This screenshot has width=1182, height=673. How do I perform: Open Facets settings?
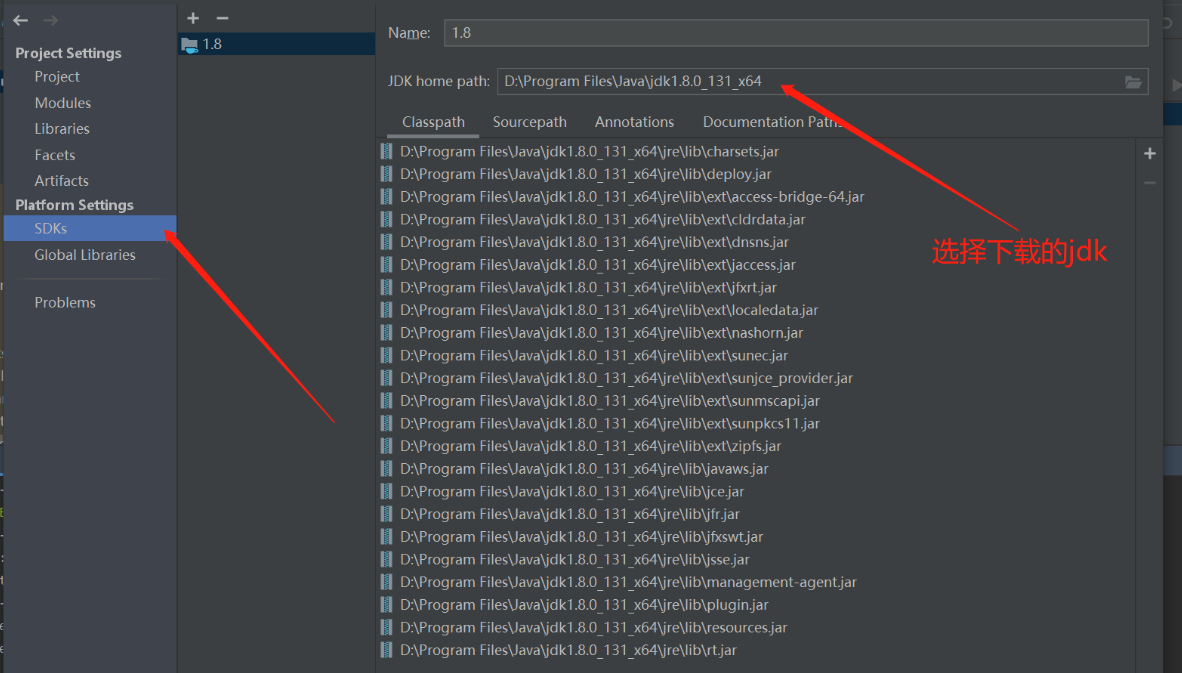point(54,155)
